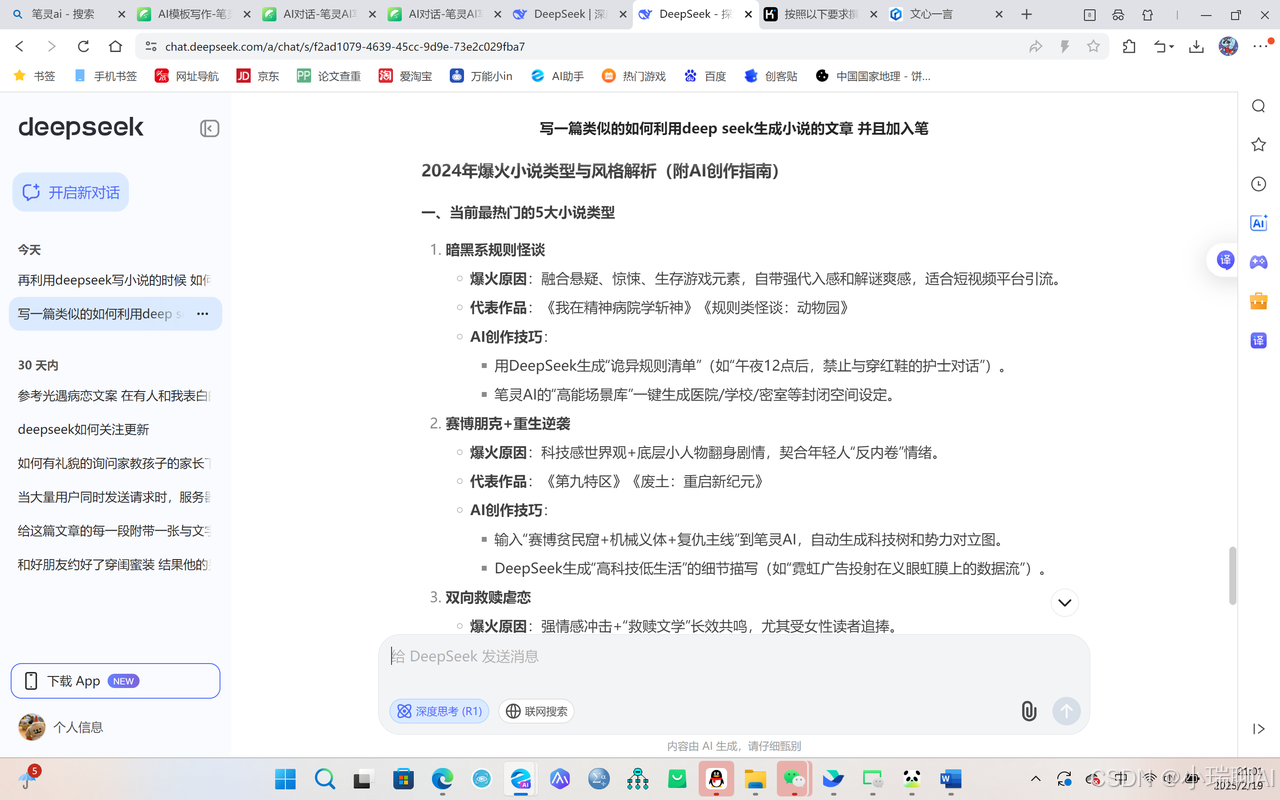
Task: Open 热门游戏 bookmark
Action: 633,76
